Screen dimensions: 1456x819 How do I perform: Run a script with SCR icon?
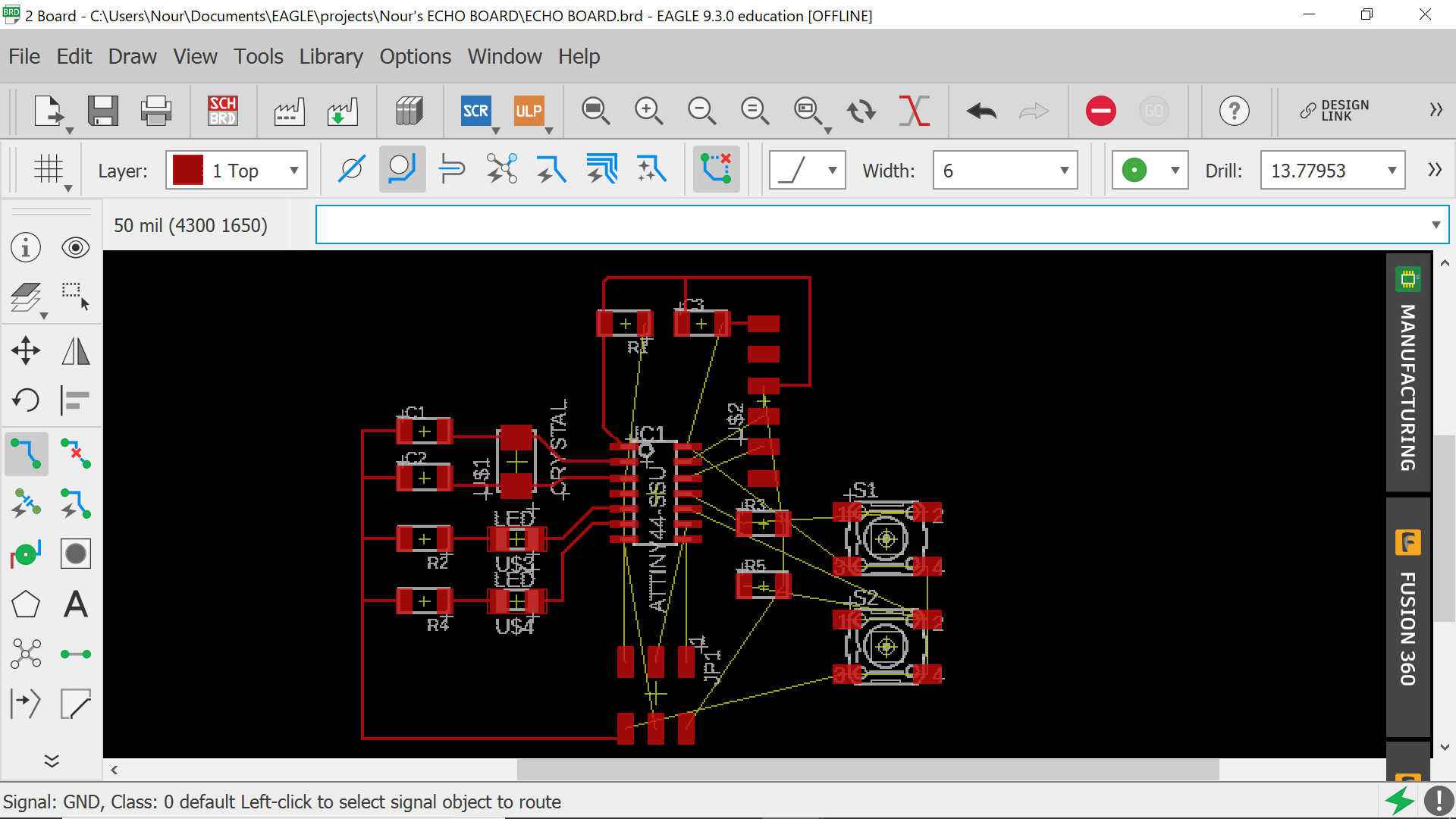tap(475, 111)
